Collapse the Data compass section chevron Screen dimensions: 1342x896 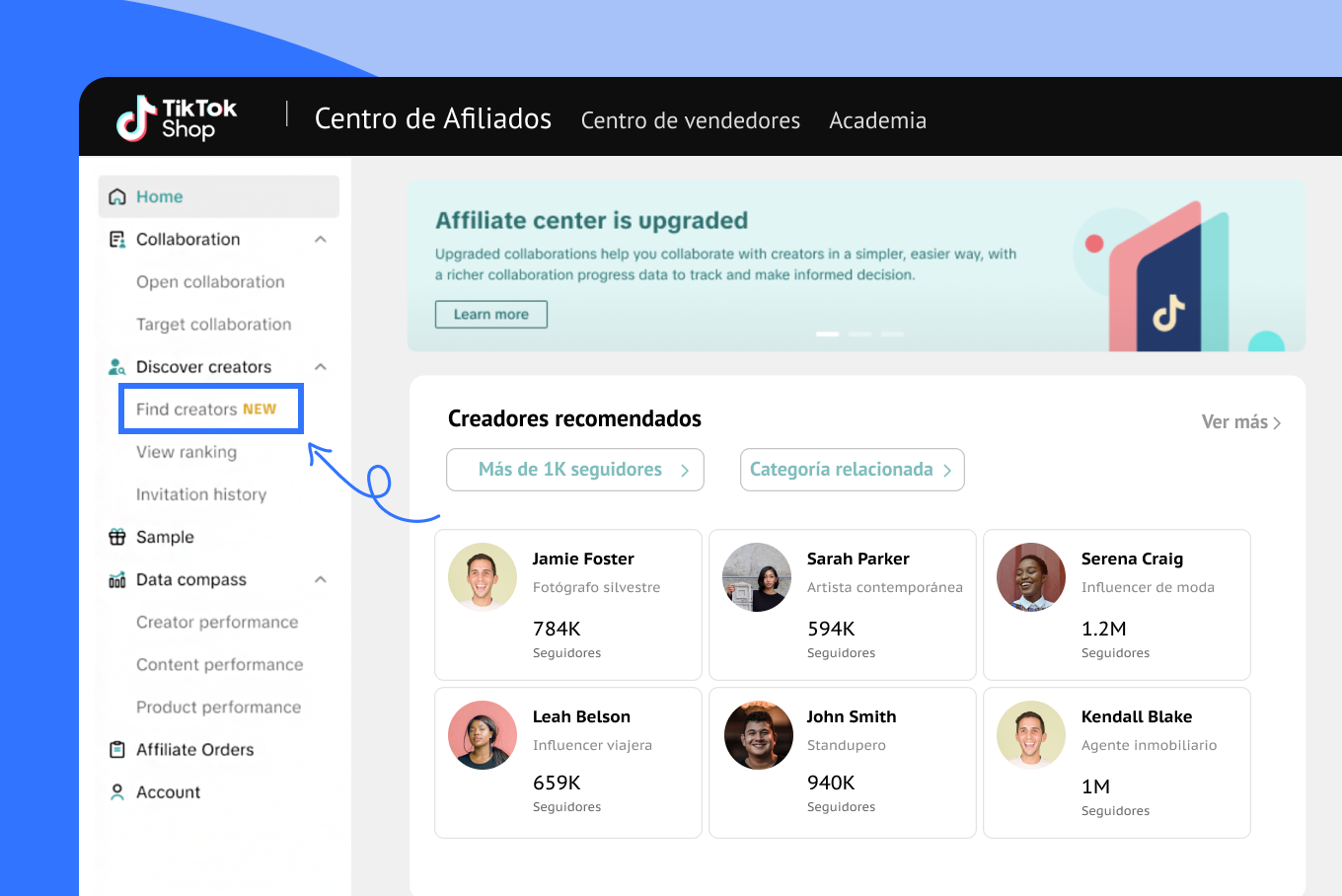coord(321,580)
